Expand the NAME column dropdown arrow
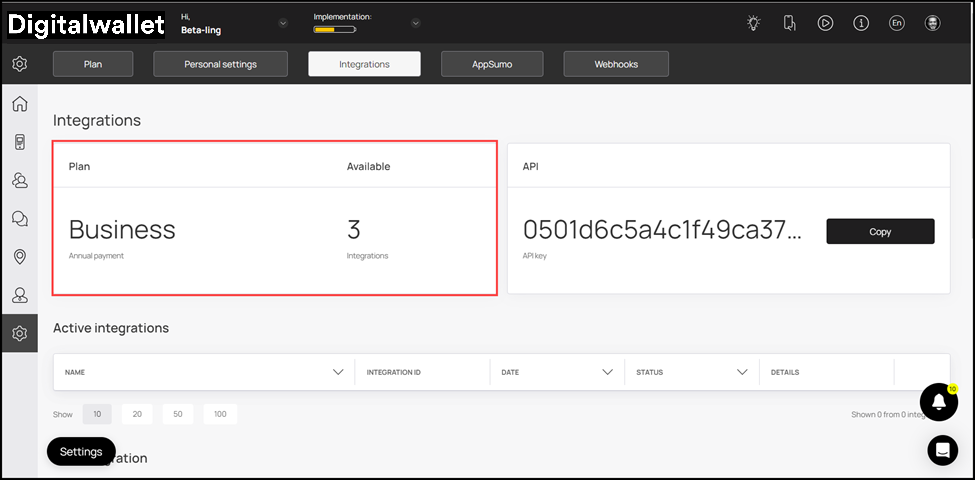The height and width of the screenshot is (480, 975). (x=338, y=372)
